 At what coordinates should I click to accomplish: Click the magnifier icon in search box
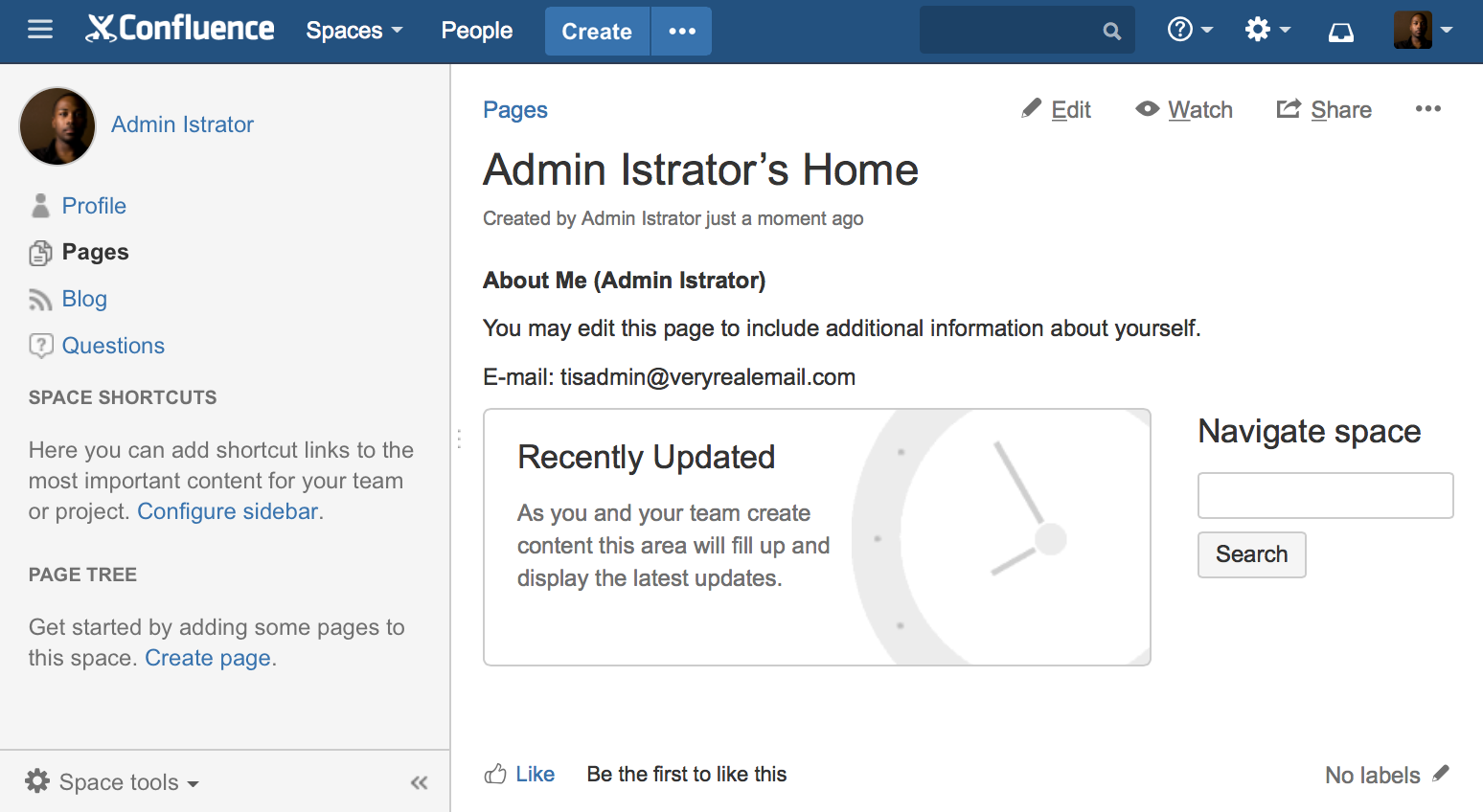(1111, 32)
